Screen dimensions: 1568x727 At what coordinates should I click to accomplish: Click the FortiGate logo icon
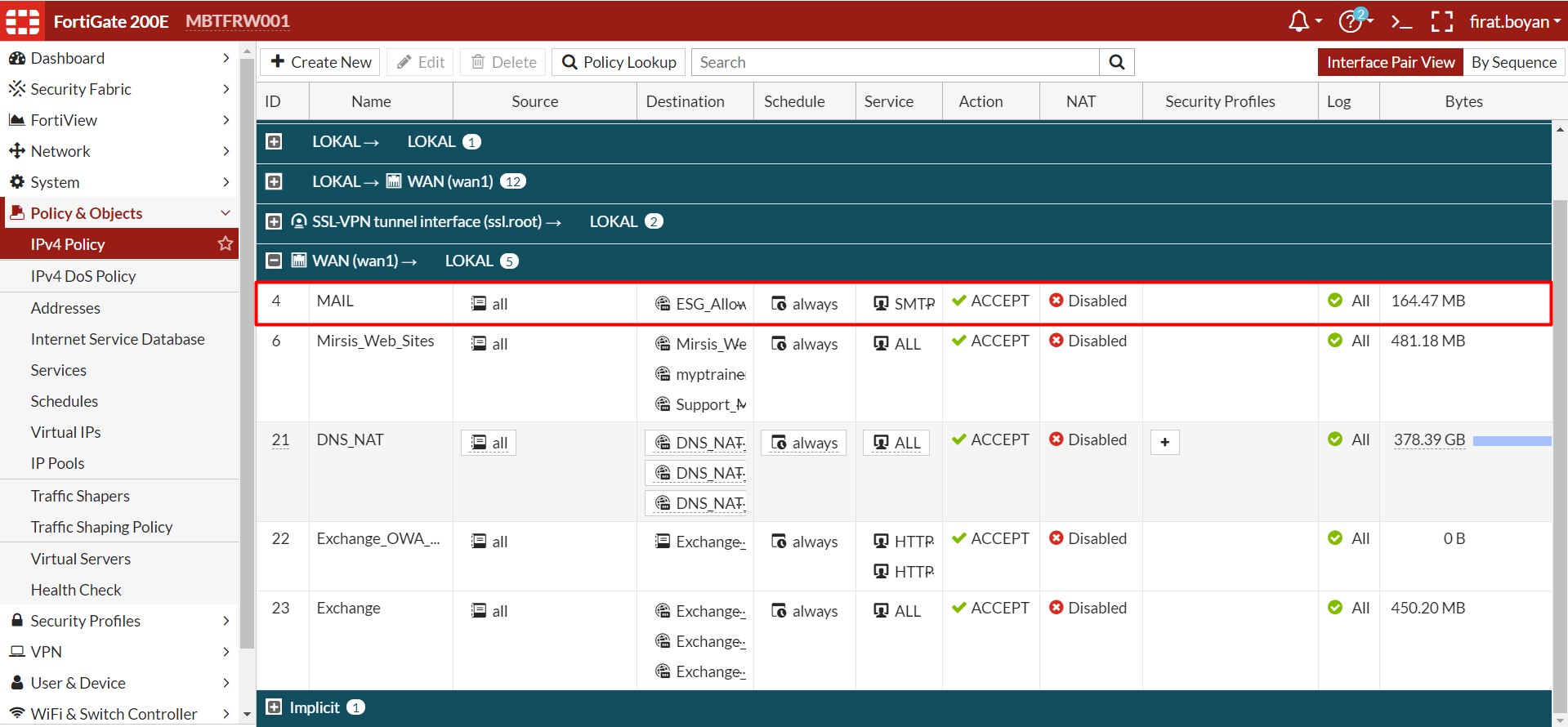23,21
